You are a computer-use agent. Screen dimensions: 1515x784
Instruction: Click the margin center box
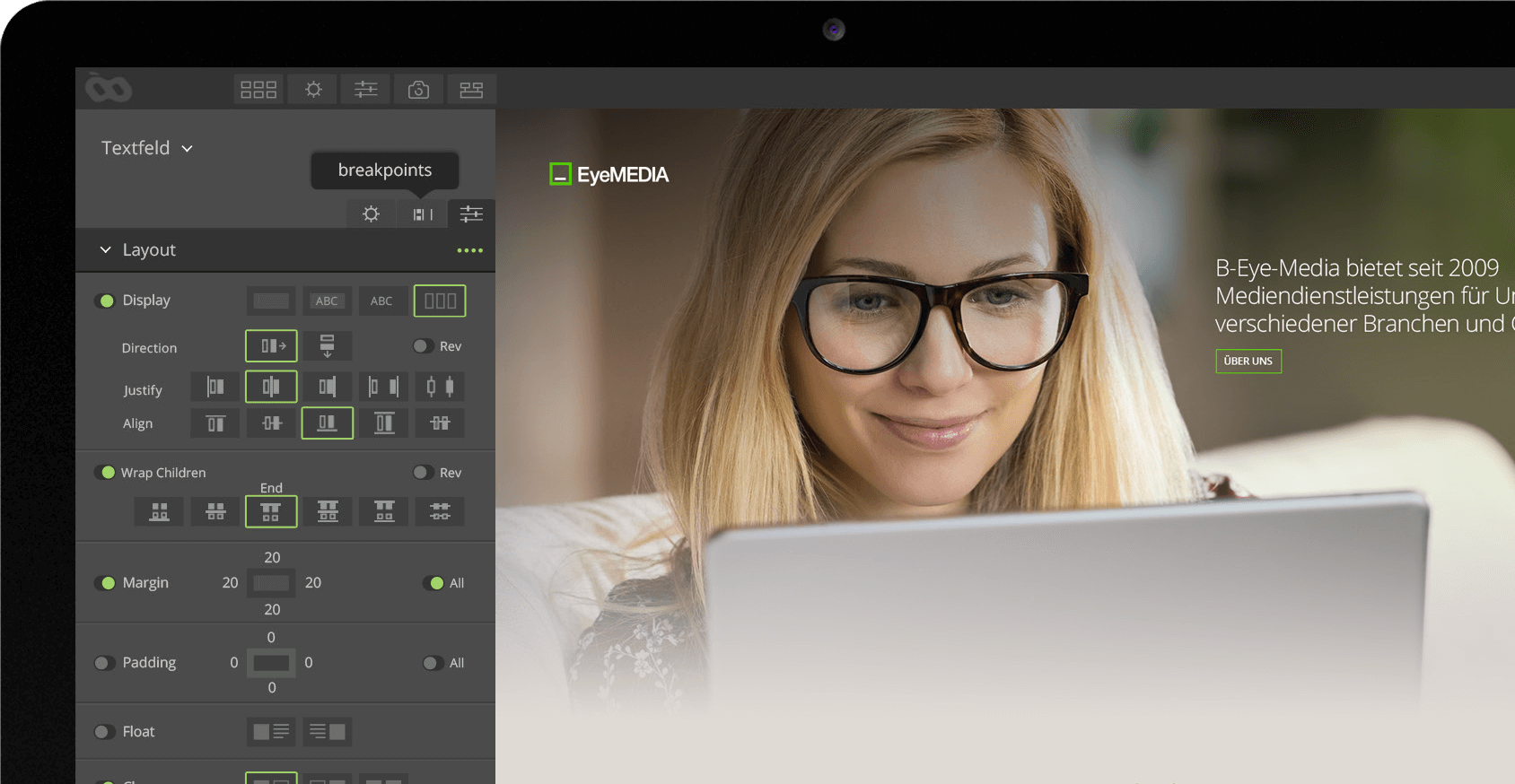pos(271,583)
